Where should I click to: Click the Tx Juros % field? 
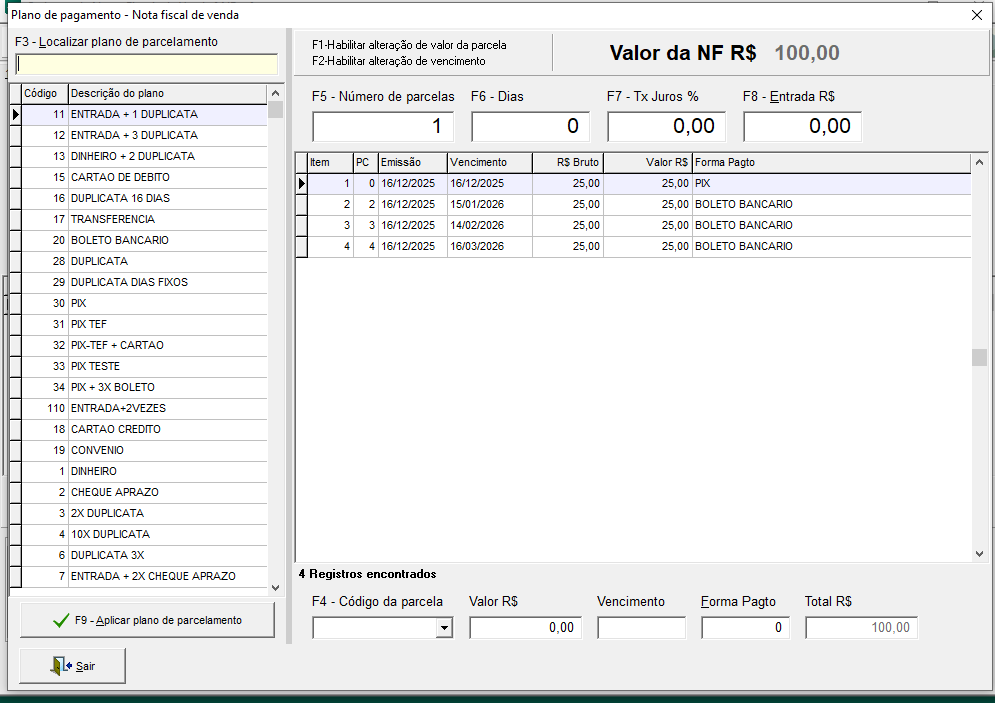coord(667,126)
